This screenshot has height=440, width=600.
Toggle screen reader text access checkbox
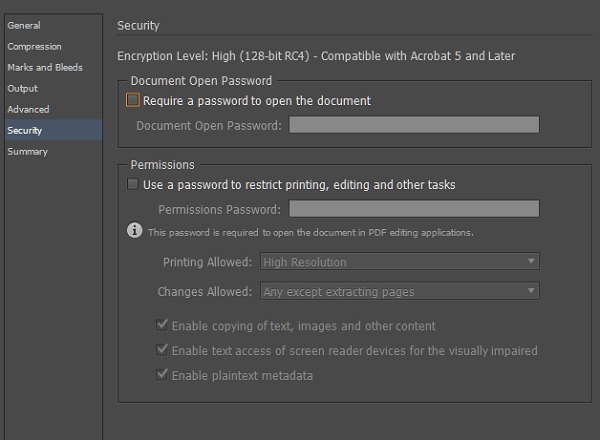point(161,351)
